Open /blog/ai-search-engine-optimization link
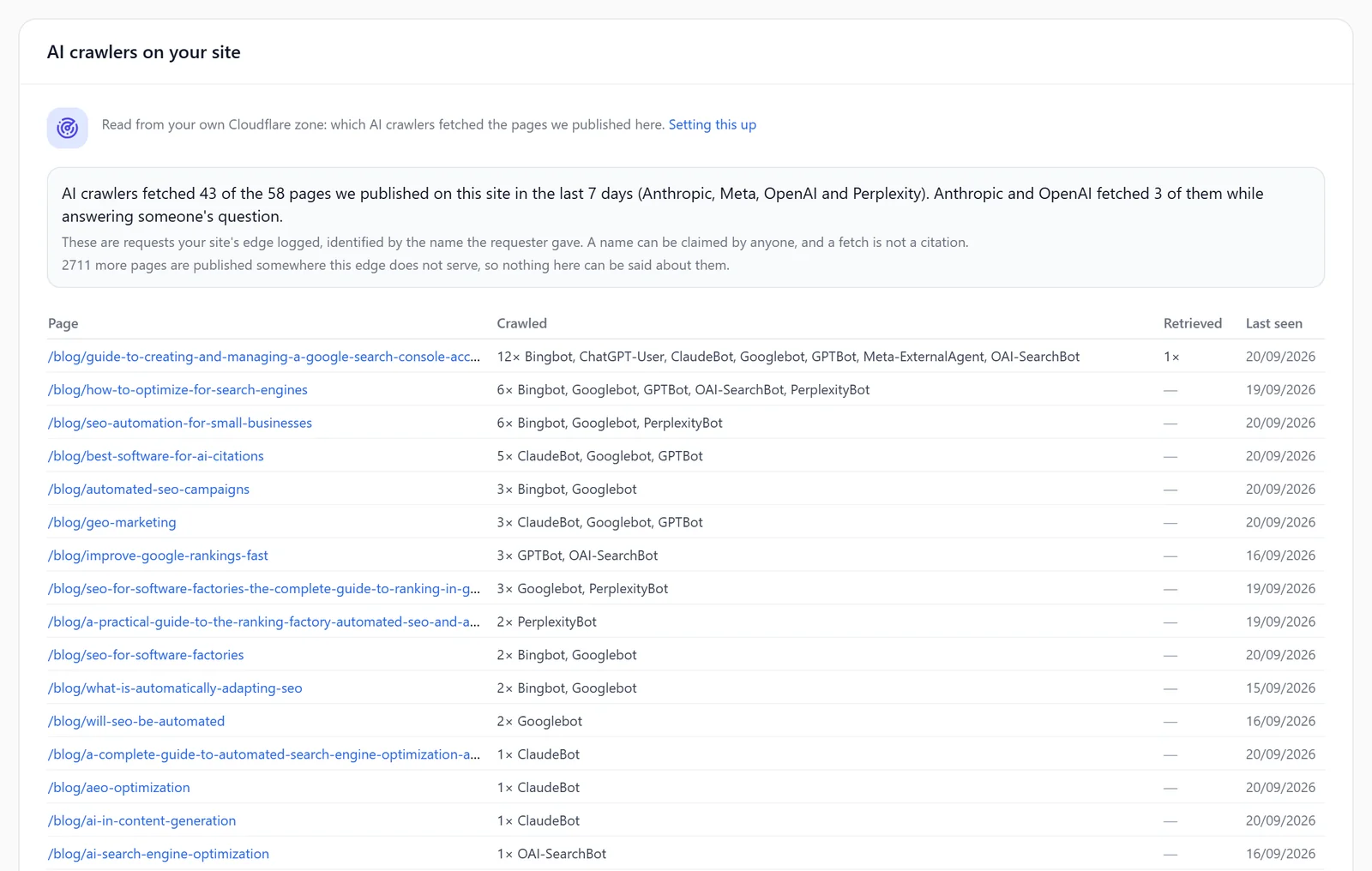The image size is (1372, 871). [159, 854]
